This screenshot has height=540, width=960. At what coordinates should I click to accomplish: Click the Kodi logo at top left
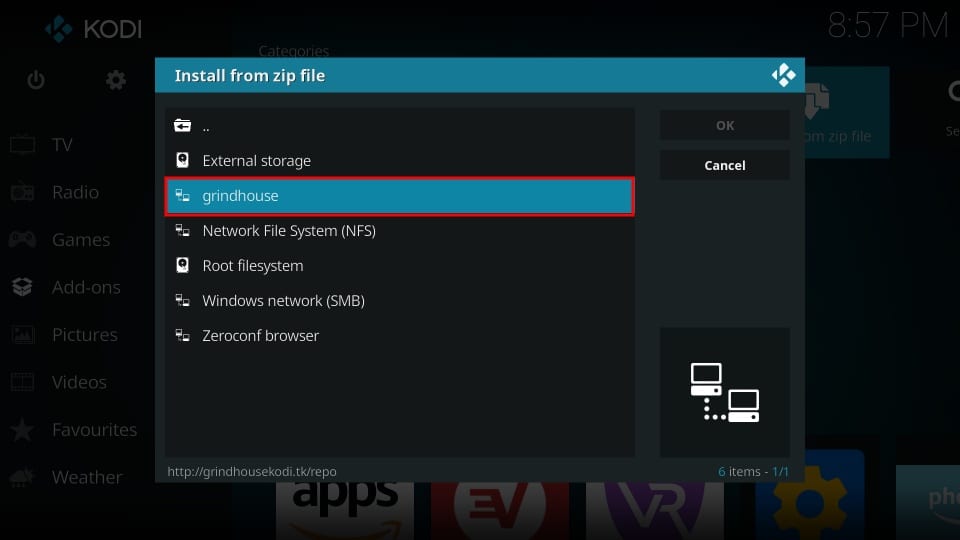pyautogui.click(x=93, y=29)
